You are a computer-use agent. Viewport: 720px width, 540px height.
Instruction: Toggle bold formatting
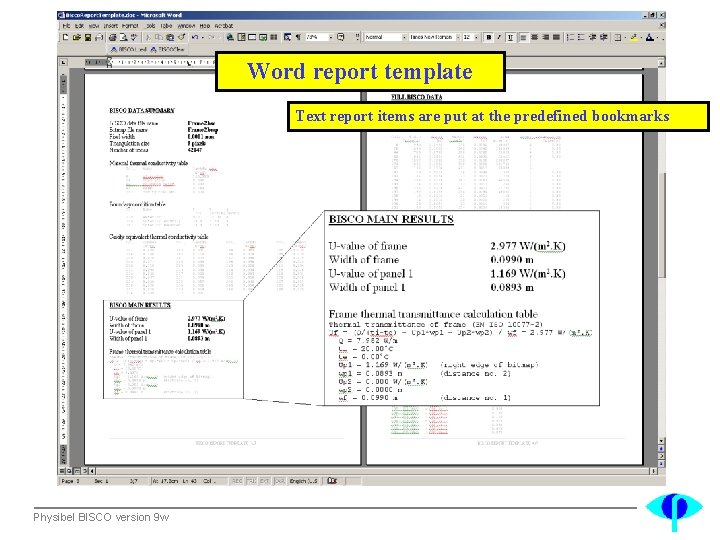click(489, 37)
